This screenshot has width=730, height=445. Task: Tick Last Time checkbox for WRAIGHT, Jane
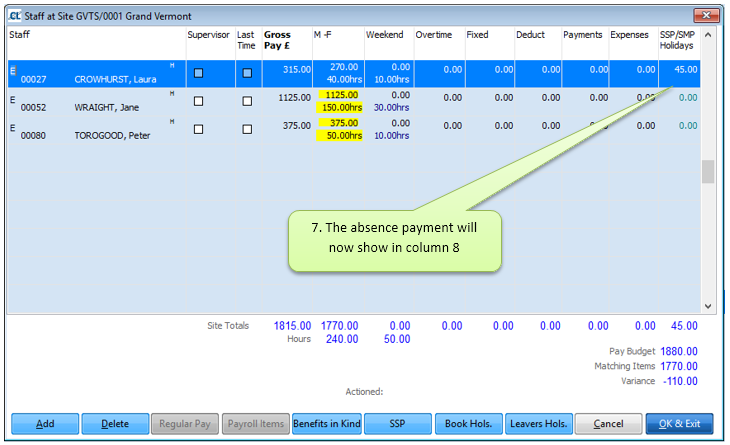click(247, 101)
